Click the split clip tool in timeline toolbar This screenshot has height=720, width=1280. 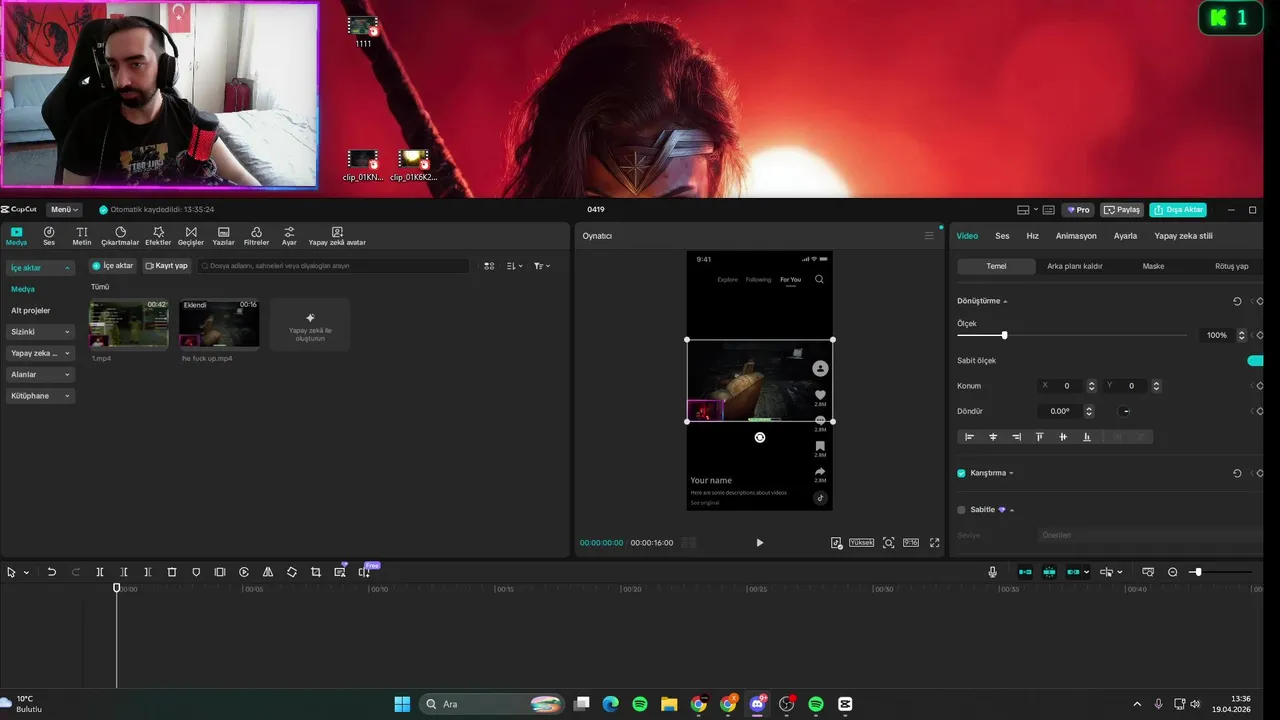click(x=100, y=572)
